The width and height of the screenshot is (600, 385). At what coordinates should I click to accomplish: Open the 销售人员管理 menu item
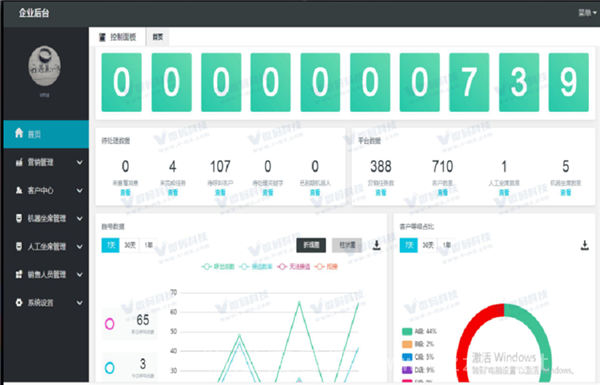click(x=46, y=274)
